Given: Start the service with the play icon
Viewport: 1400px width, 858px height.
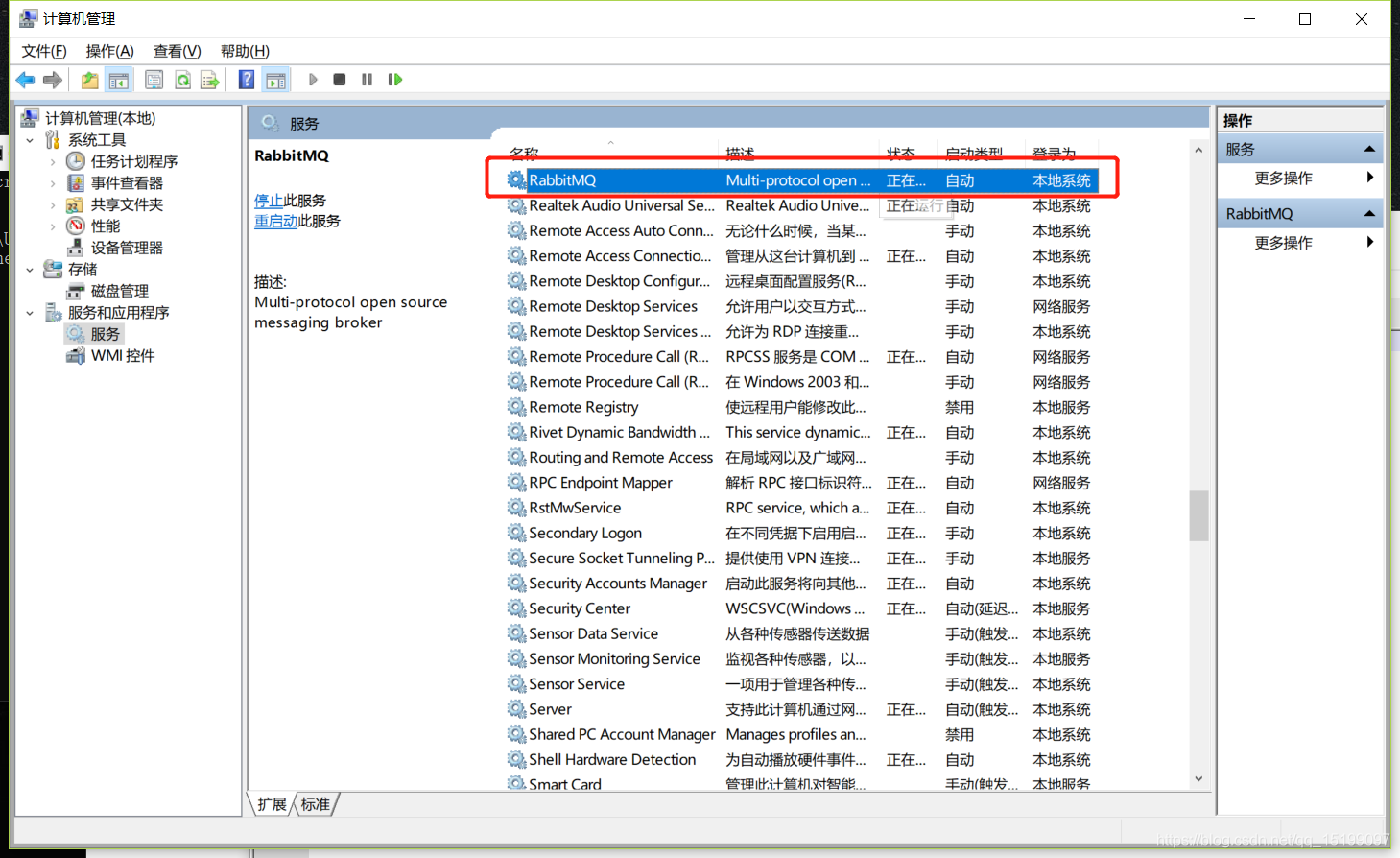Looking at the screenshot, I should [x=313, y=80].
